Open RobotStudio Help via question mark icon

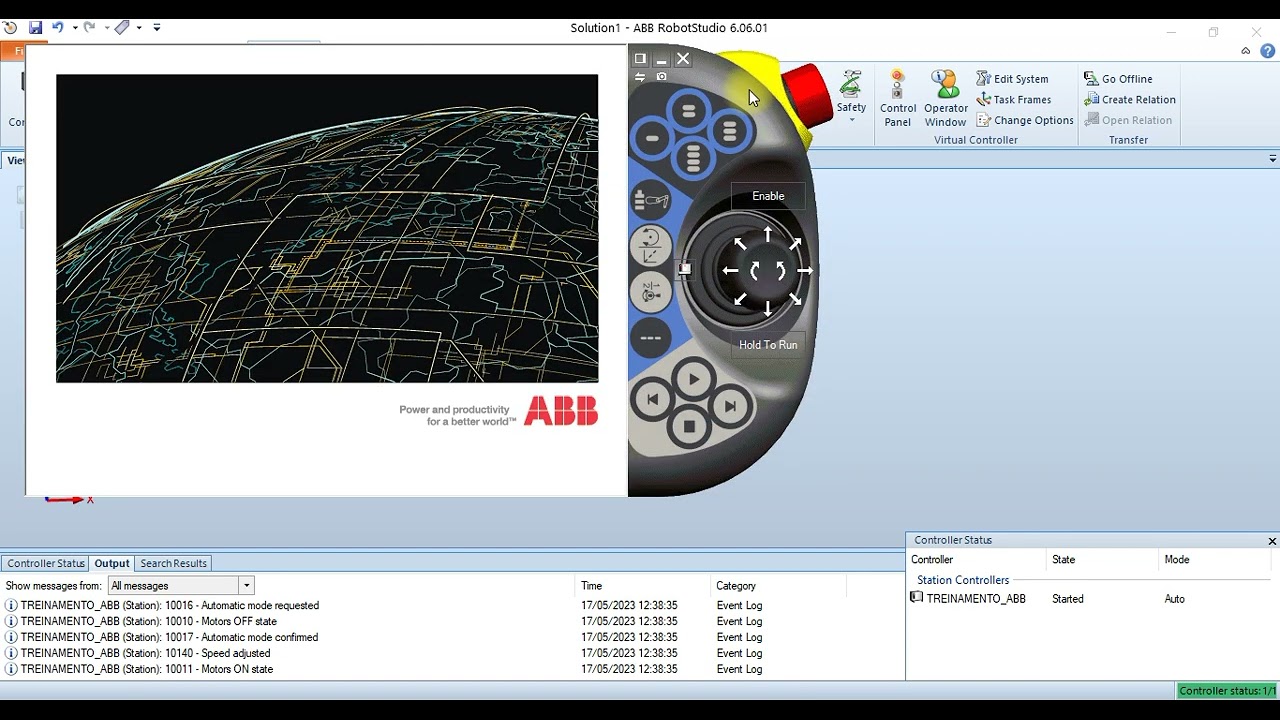tap(1267, 51)
